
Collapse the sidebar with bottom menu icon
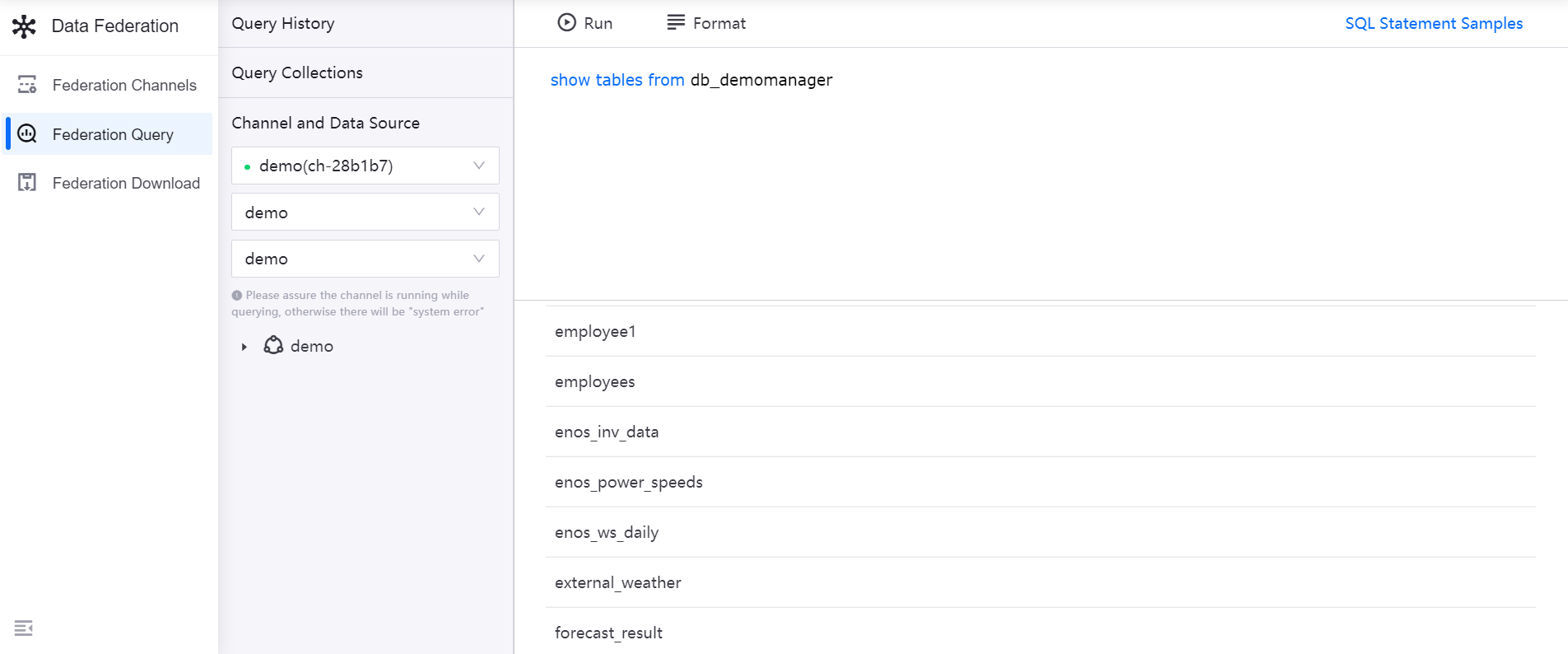[24, 628]
